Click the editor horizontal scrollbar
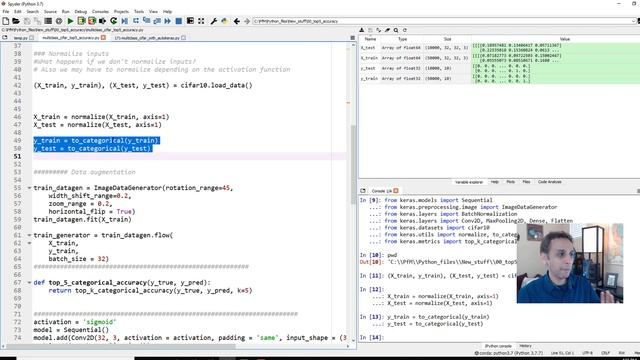 click(x=122, y=346)
